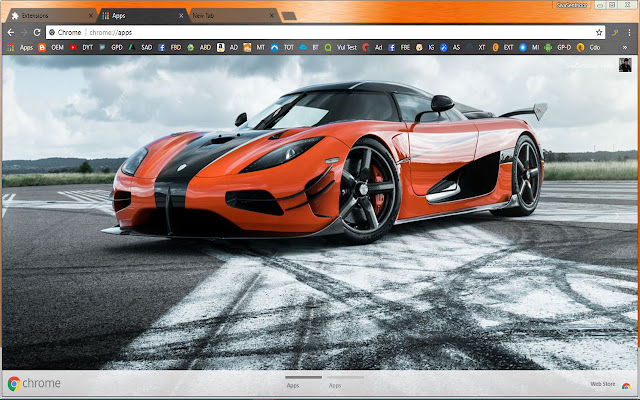Open the ABD bookmark
Image resolution: width=640 pixels, height=400 pixels.
click(199, 47)
